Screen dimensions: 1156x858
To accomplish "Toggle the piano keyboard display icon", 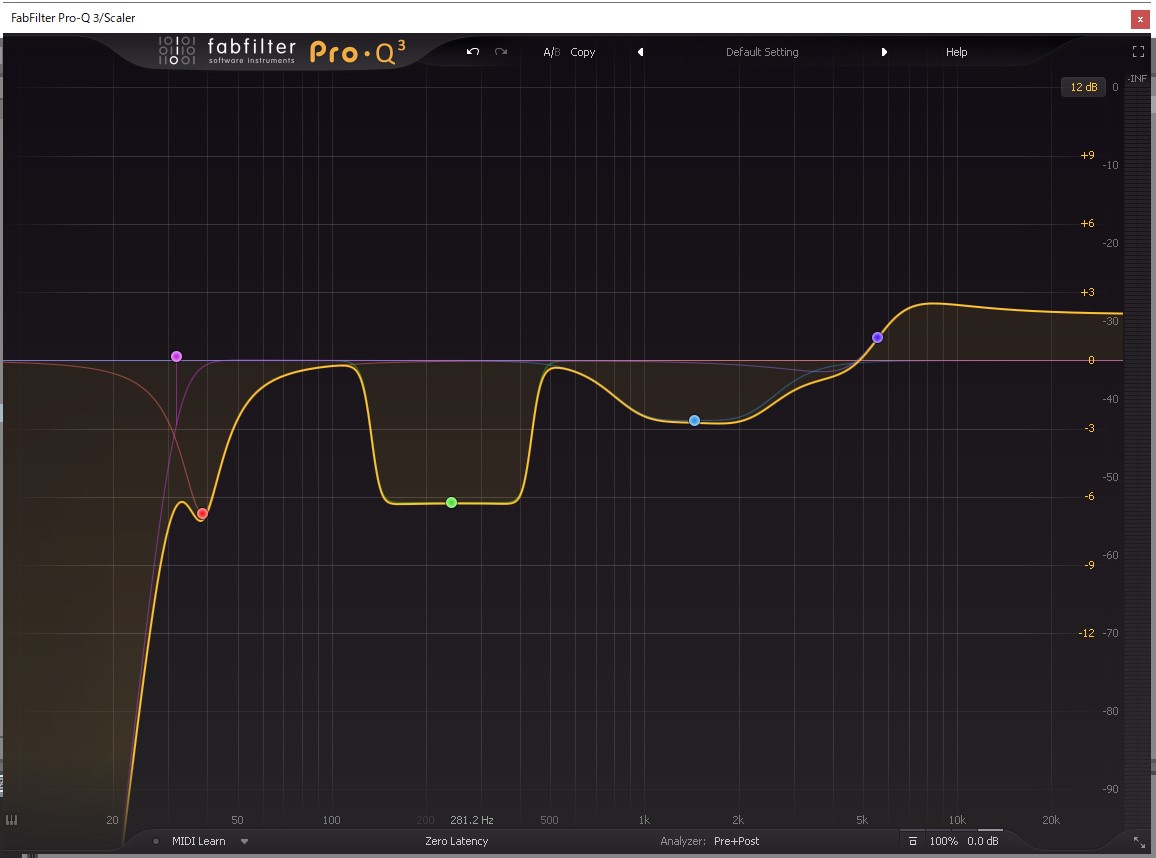I will click(12, 820).
